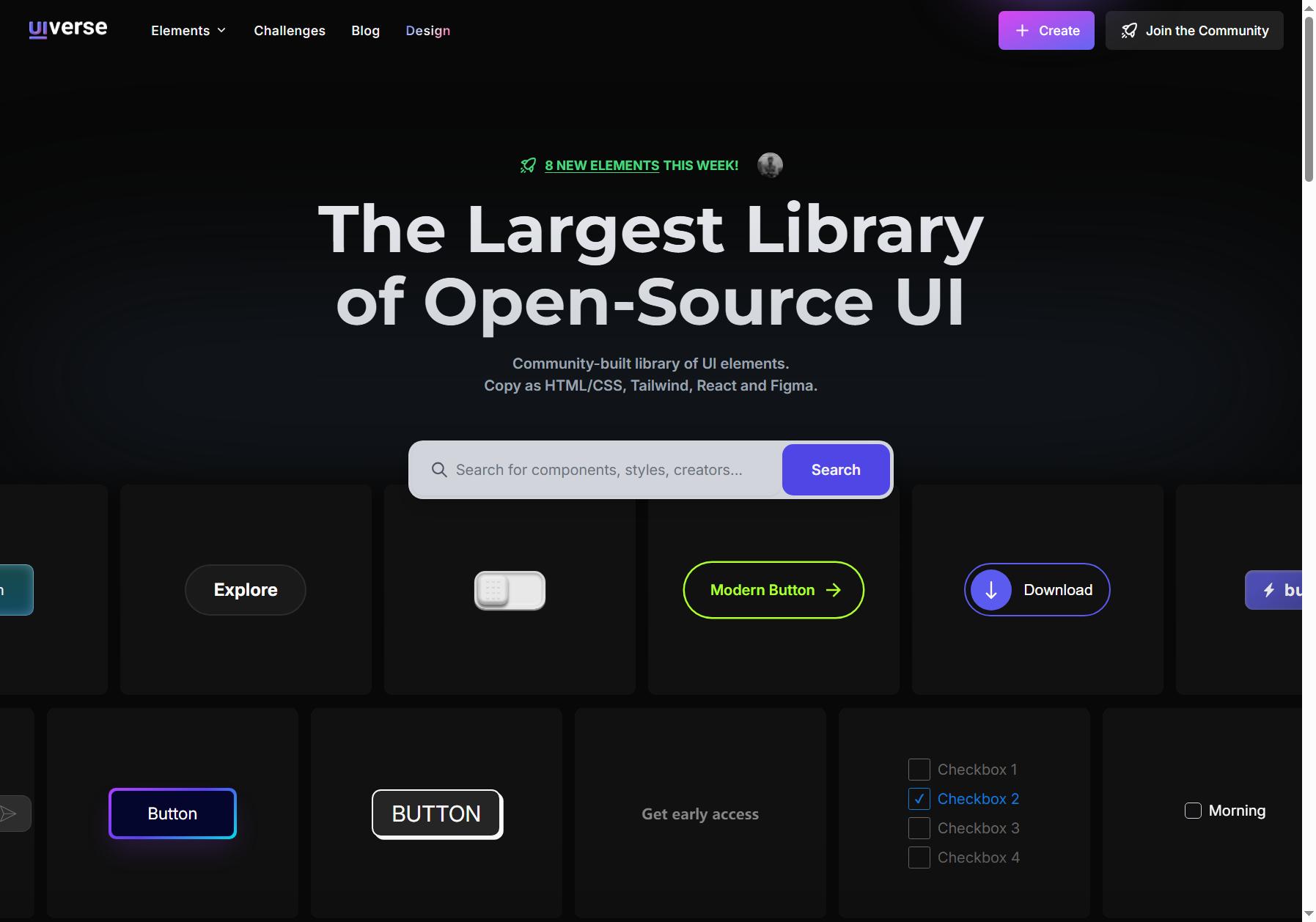Go to the Blog page
Viewport: 1316px width, 922px height.
[x=365, y=30]
